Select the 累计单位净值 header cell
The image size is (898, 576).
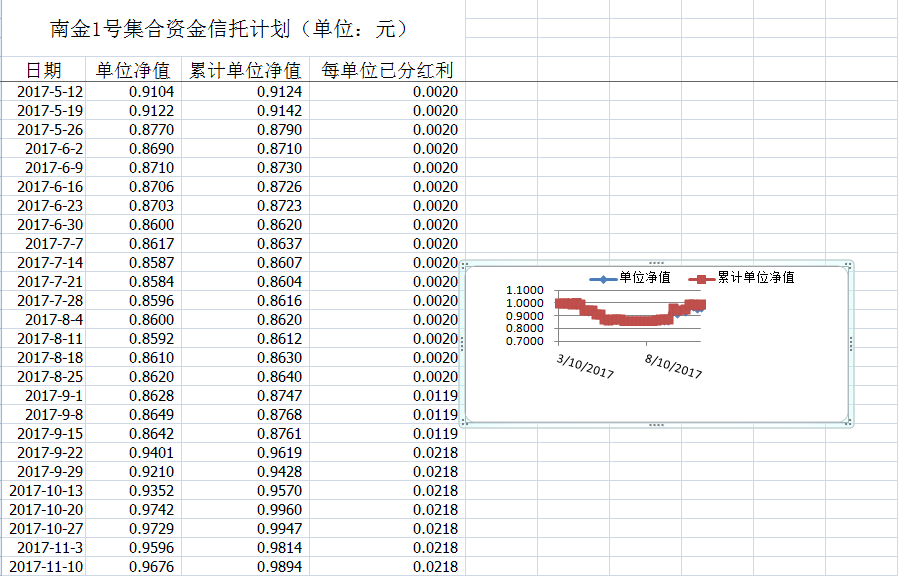(x=245, y=70)
